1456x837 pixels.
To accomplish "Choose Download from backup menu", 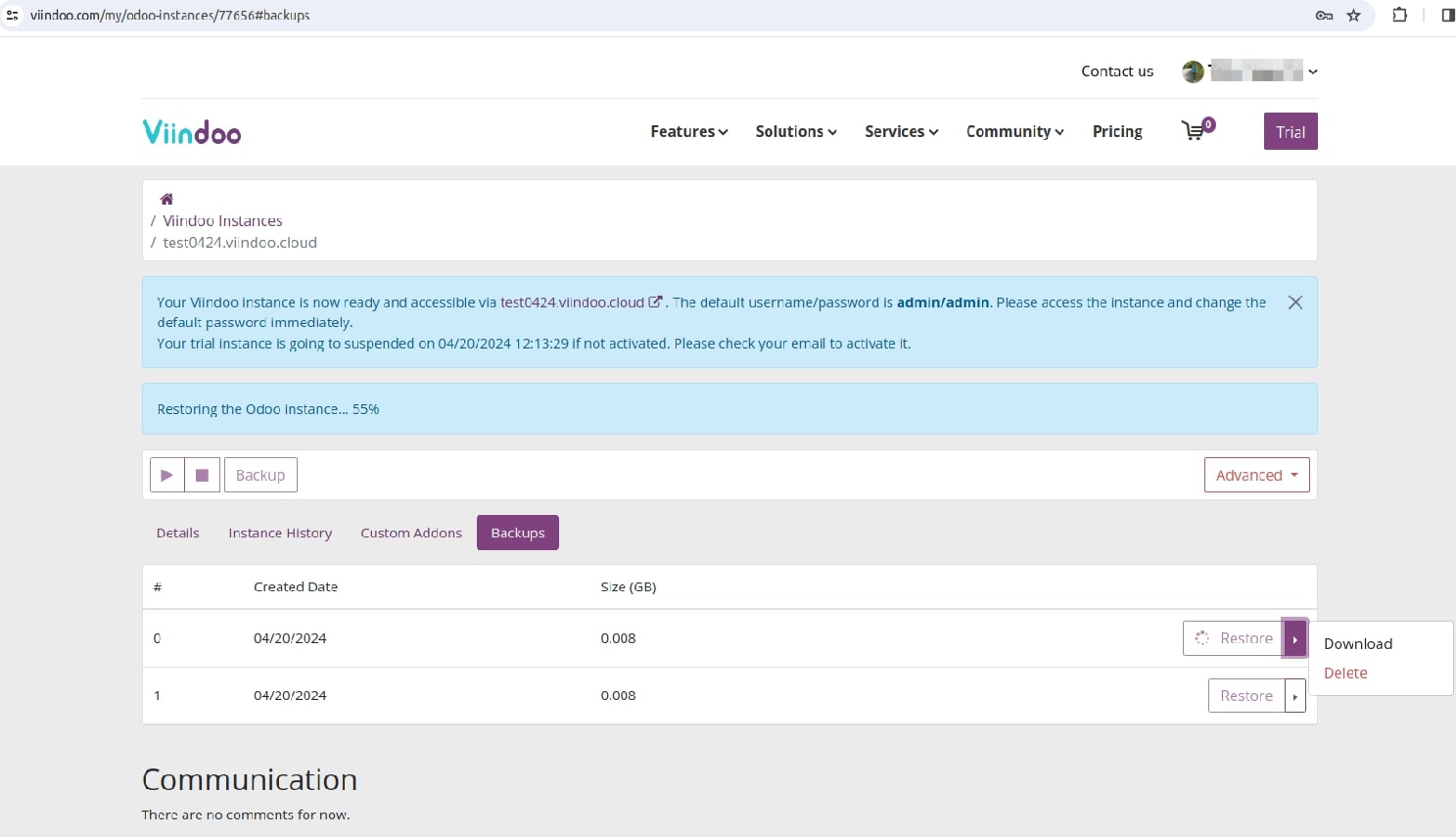I will [x=1358, y=643].
